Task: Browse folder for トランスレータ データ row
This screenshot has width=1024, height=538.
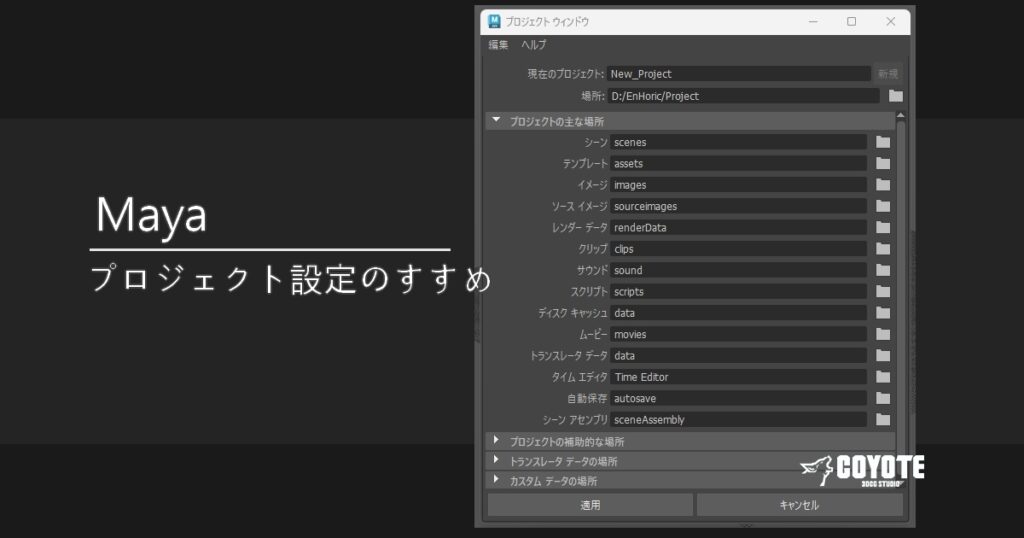Action: [x=883, y=356]
